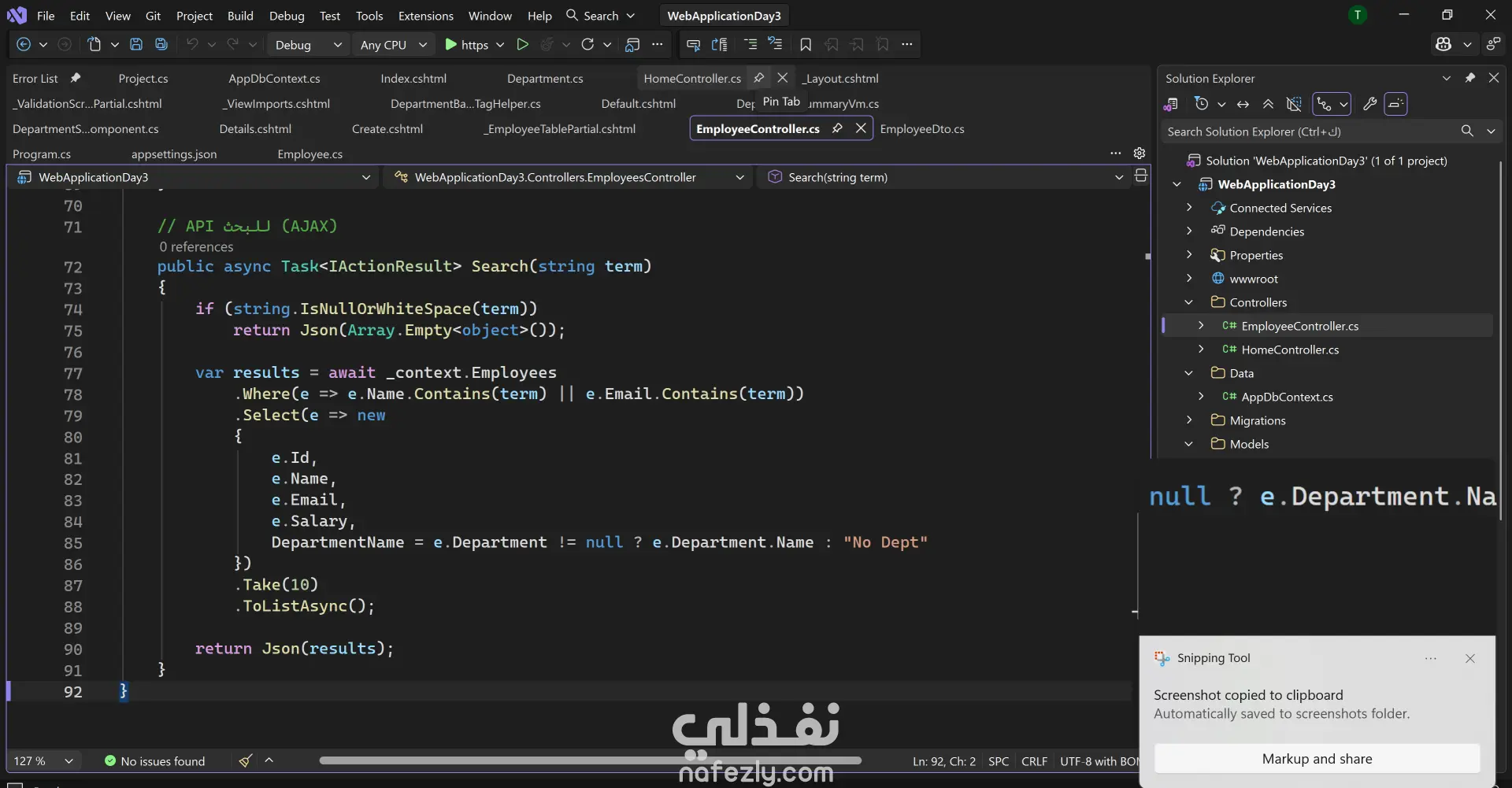The image size is (1512, 788).
Task: Click the split editor icon
Action: pos(1140,176)
